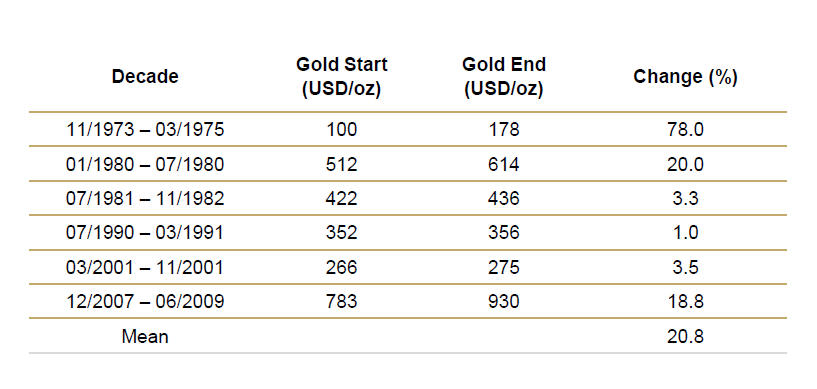This screenshot has width=817, height=389.
Task: Select the gold start value 100
Action: 342,129
